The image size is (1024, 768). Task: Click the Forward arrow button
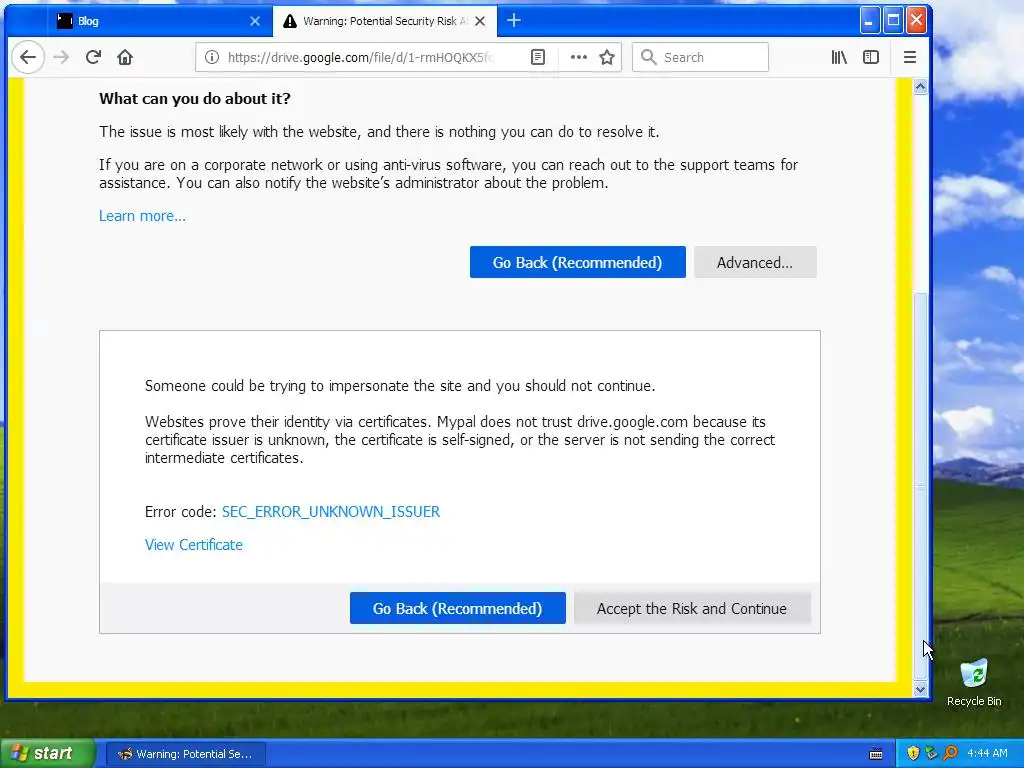tap(61, 57)
